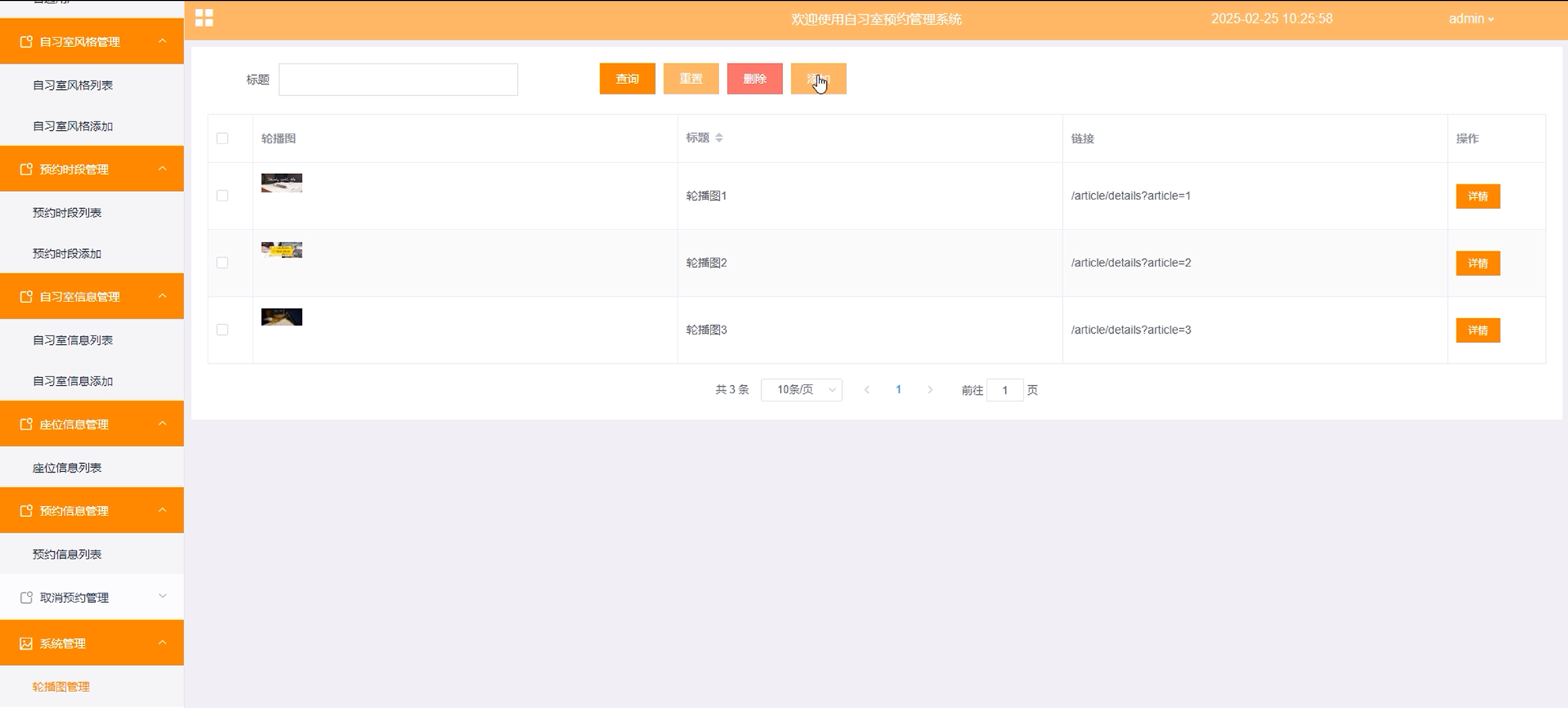Check the row for 轮播图3
The height and width of the screenshot is (708, 1568).
[222, 329]
